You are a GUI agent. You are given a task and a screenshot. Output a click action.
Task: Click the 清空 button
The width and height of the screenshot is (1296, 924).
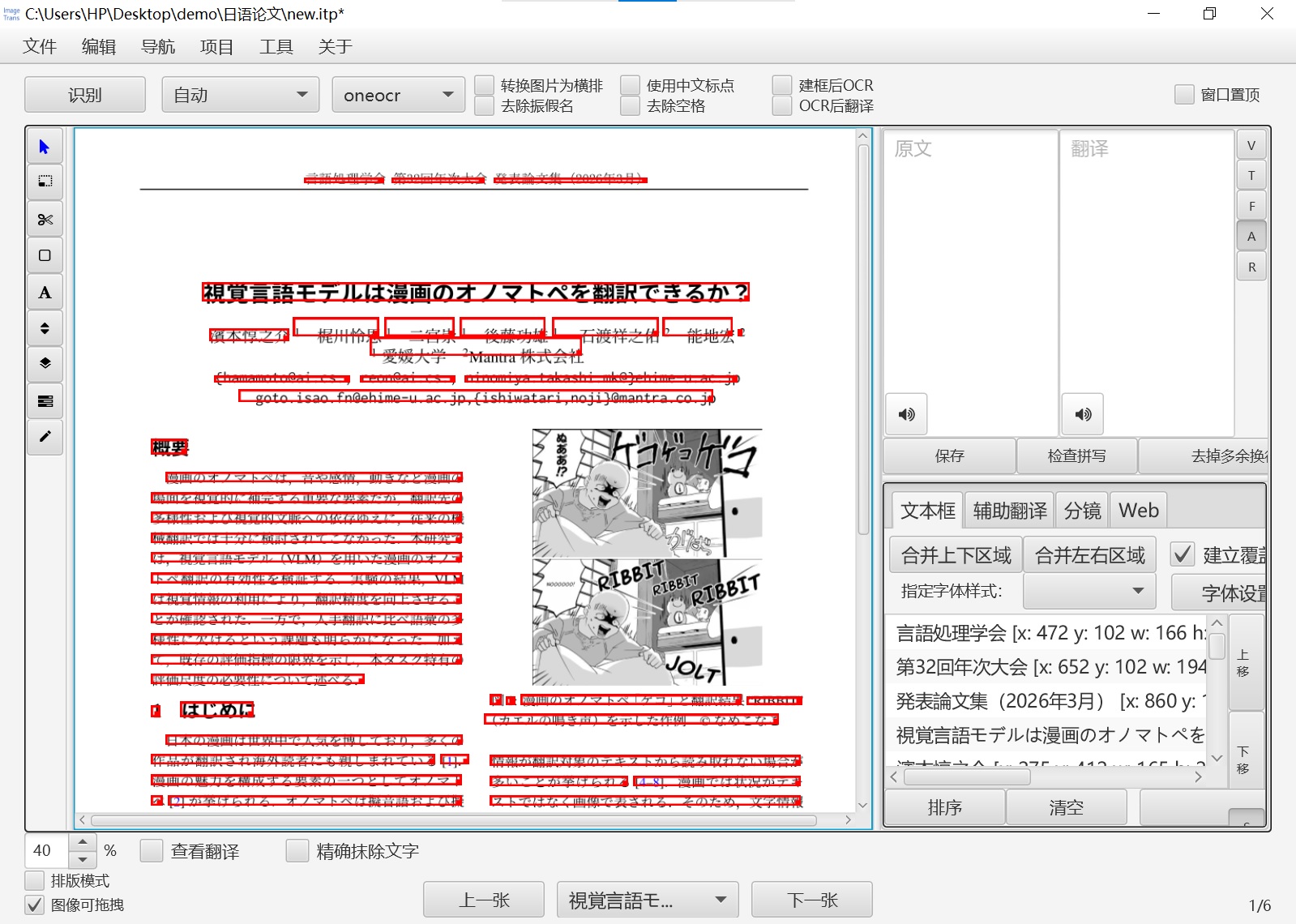pos(1066,807)
